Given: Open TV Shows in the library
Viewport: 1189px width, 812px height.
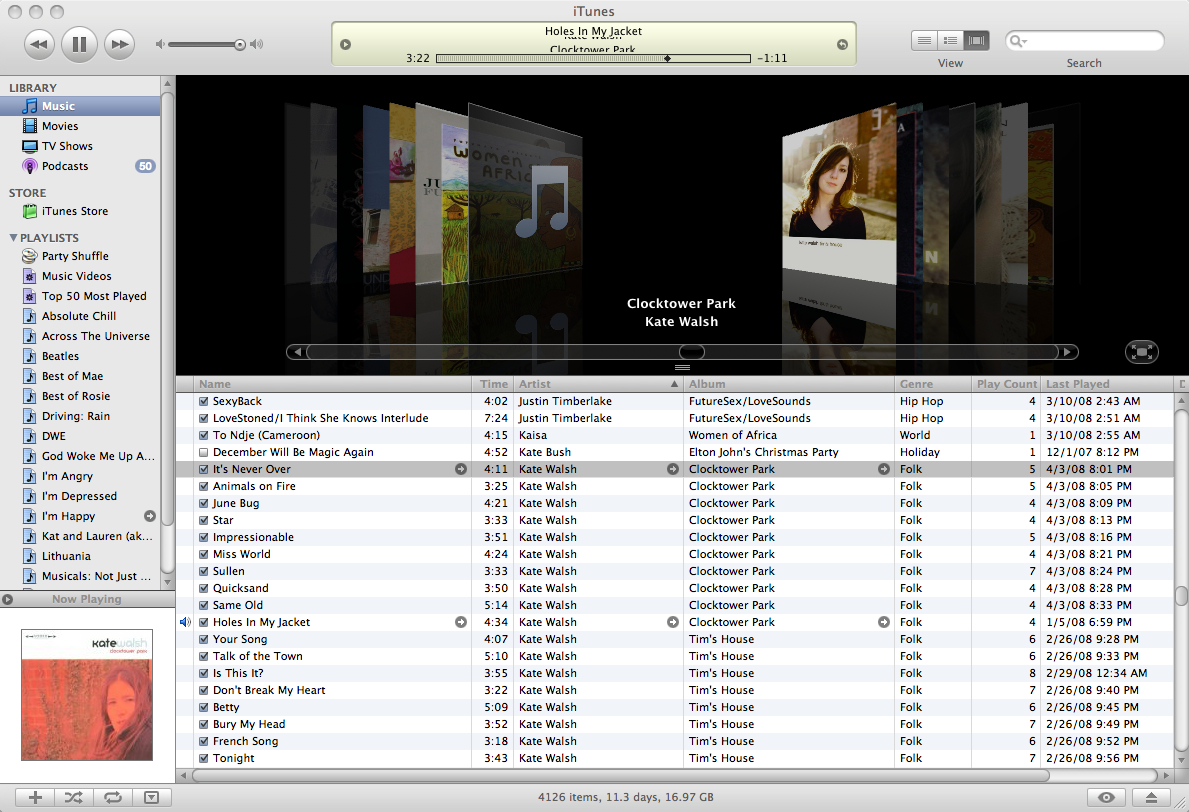Looking at the screenshot, I should (80, 146).
